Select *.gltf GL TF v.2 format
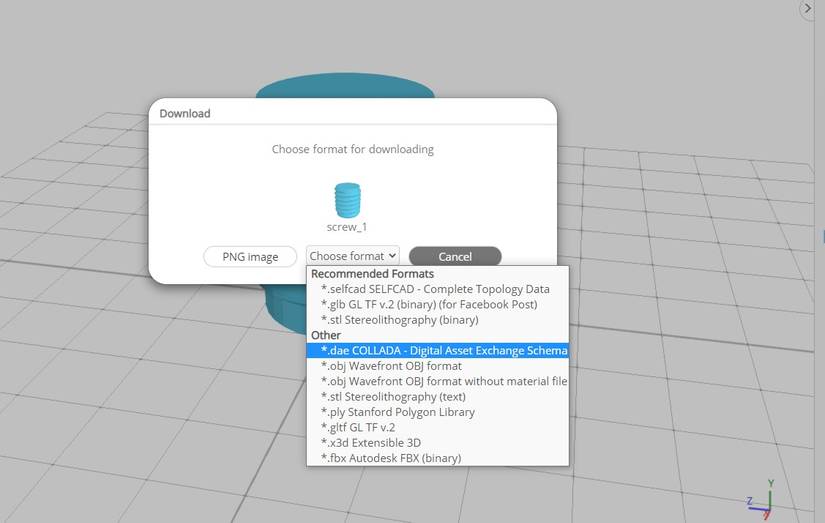This screenshot has width=825, height=523. pyautogui.click(x=437, y=427)
